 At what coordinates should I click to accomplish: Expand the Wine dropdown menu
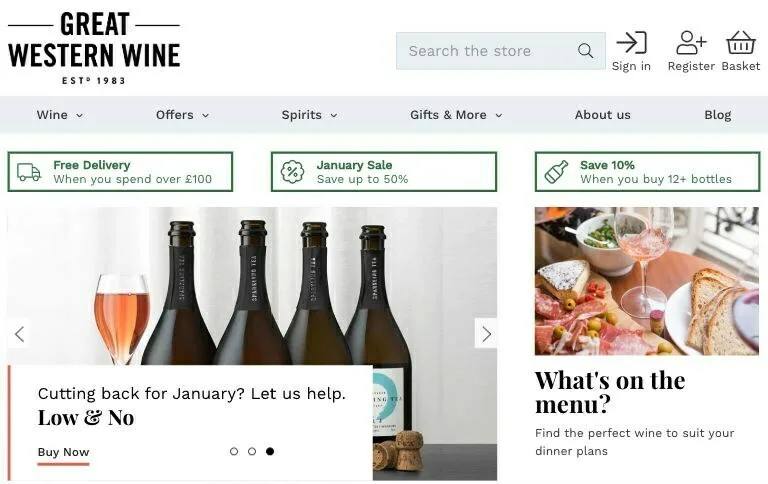click(60, 115)
